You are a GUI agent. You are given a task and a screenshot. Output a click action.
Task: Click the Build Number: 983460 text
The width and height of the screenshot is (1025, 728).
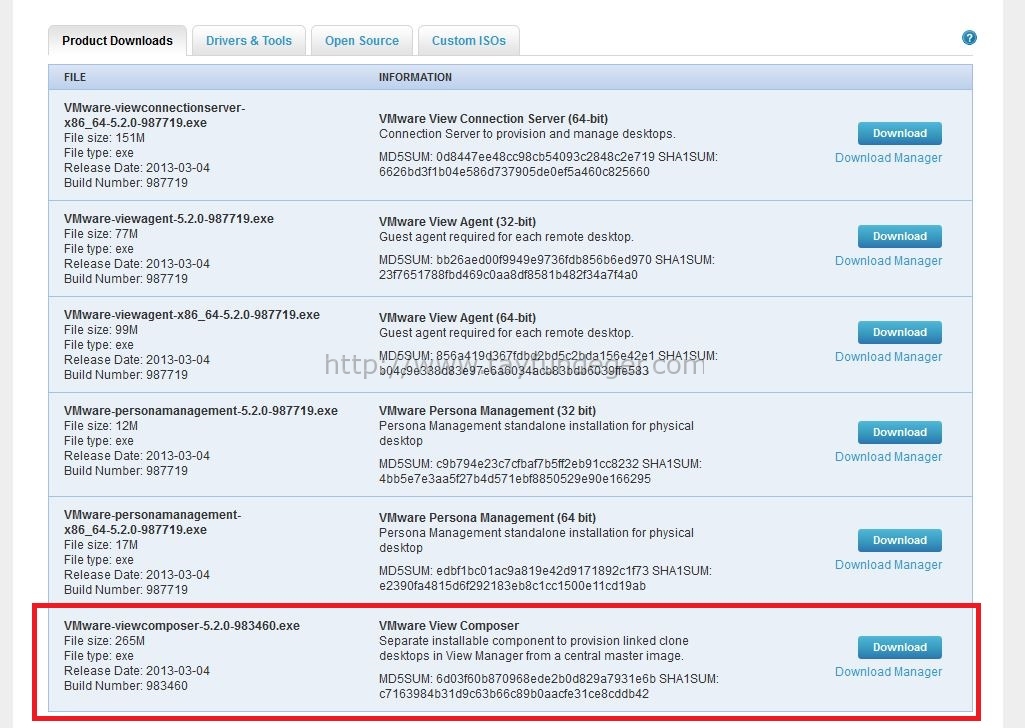click(126, 686)
